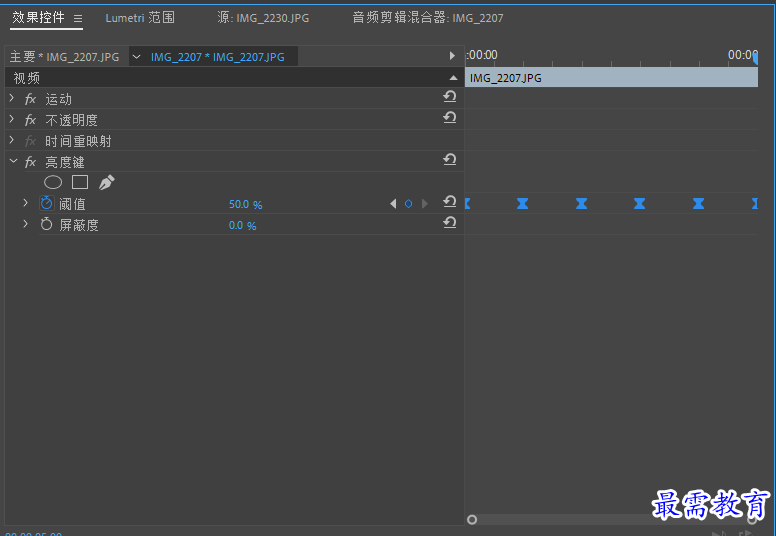The image size is (776, 536).
Task: Expand the 不透明度 effect
Action: 12,119
